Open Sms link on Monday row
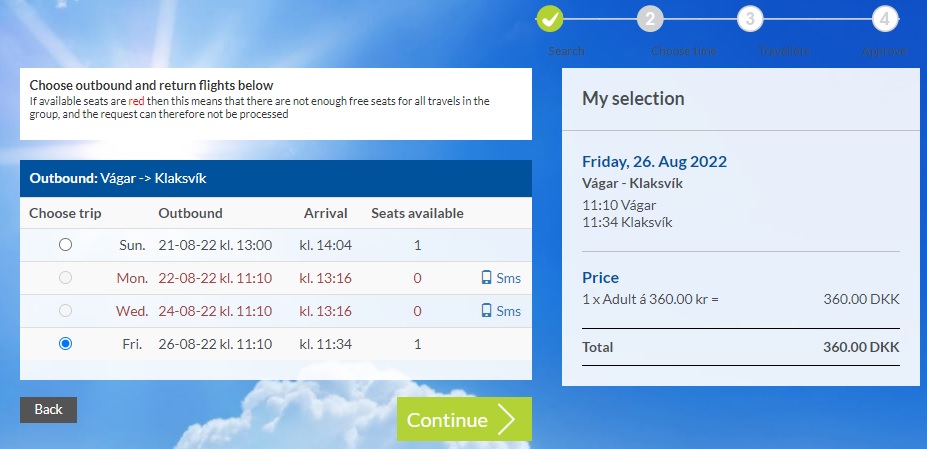The width and height of the screenshot is (927, 449). point(509,278)
